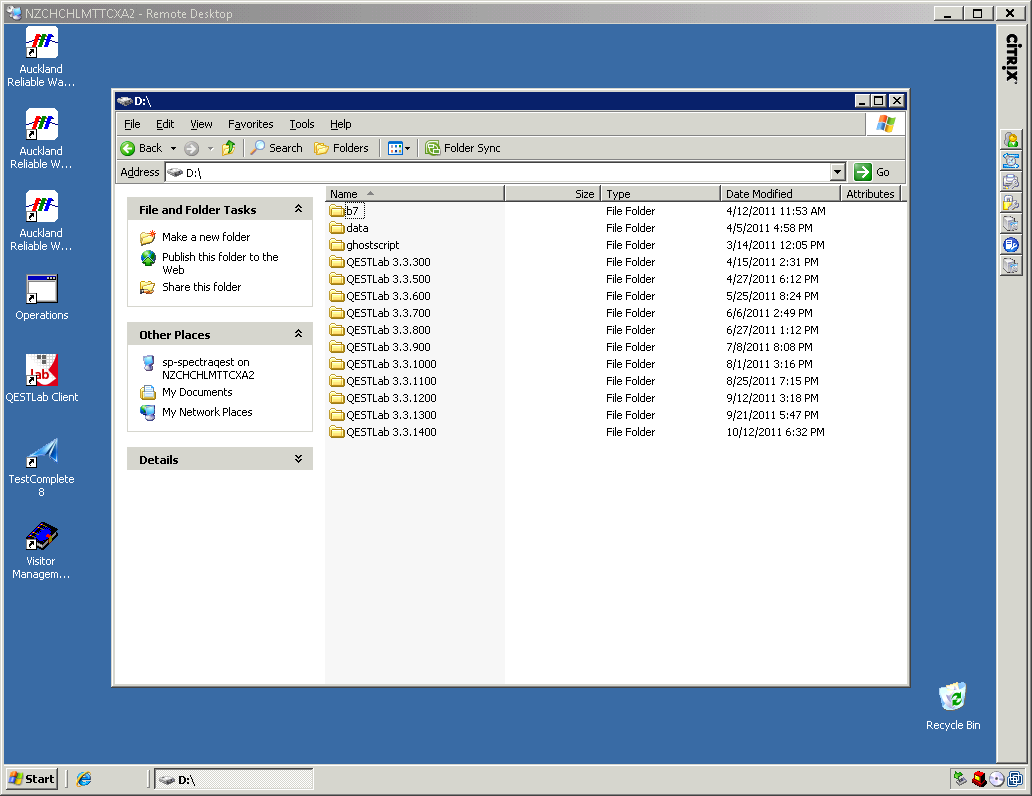Open the Tools menu
Viewport: 1032px width, 796px height.
pyautogui.click(x=301, y=124)
